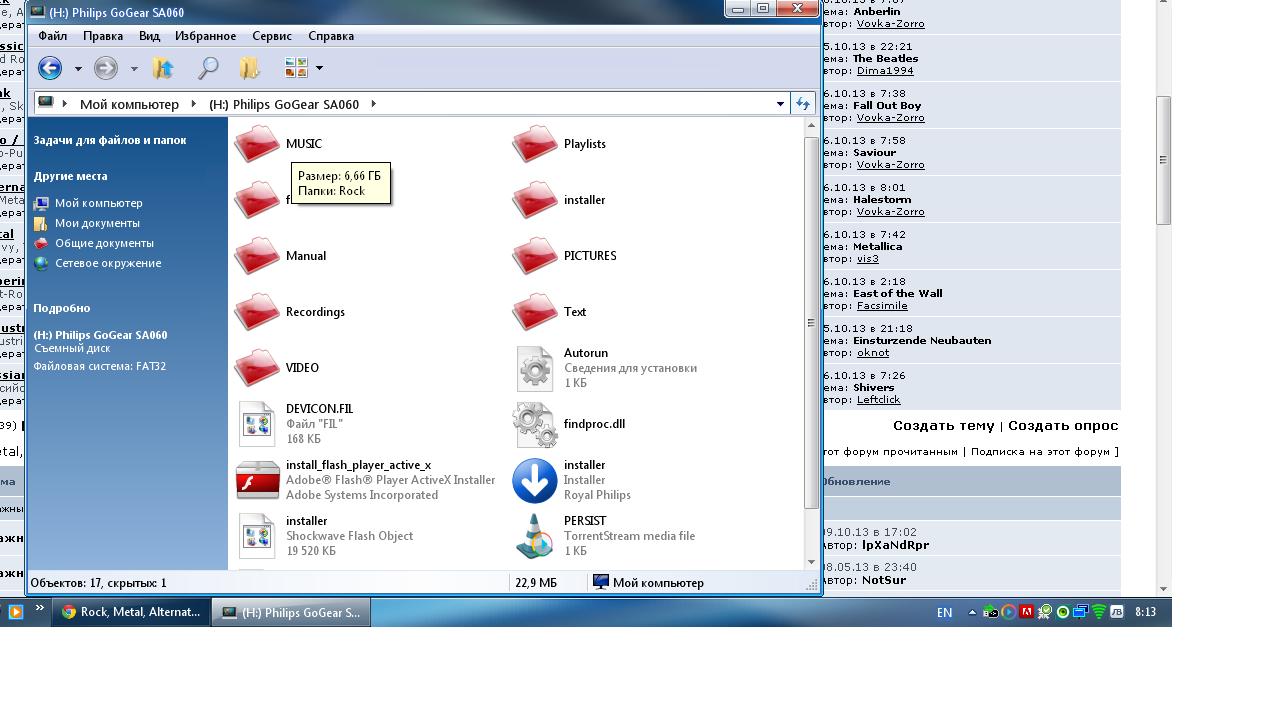Viewport: 1280px width, 720px height.
Task: Open the Einsturzende Neubauten topic link
Action: tap(922, 340)
